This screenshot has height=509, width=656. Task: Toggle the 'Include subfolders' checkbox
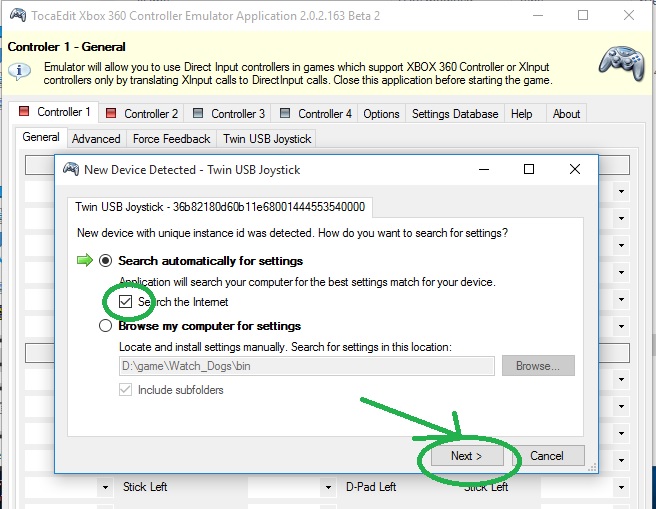[126, 390]
